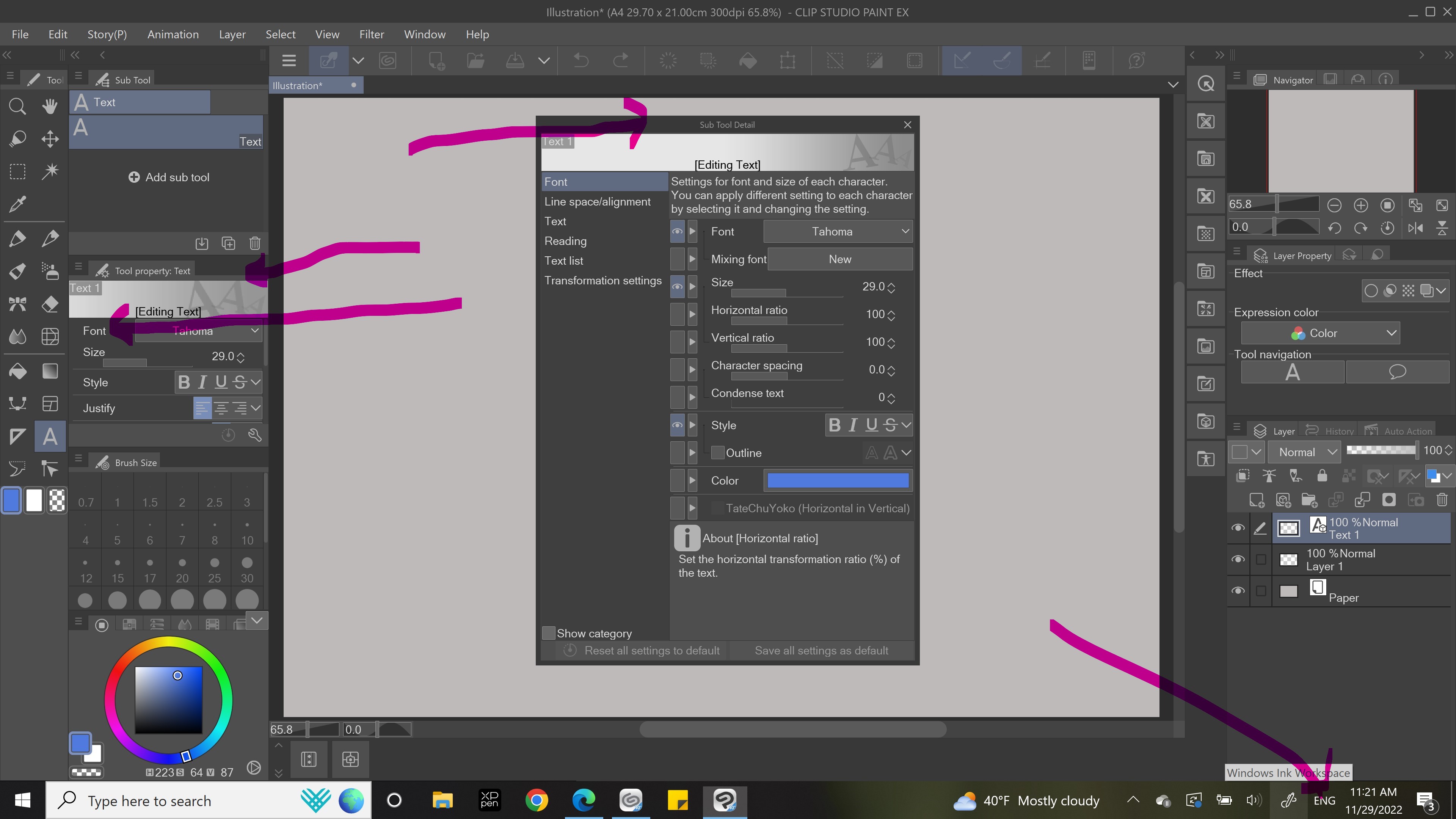Select the Eyedropper tool
The width and height of the screenshot is (1456, 819).
click(x=17, y=204)
